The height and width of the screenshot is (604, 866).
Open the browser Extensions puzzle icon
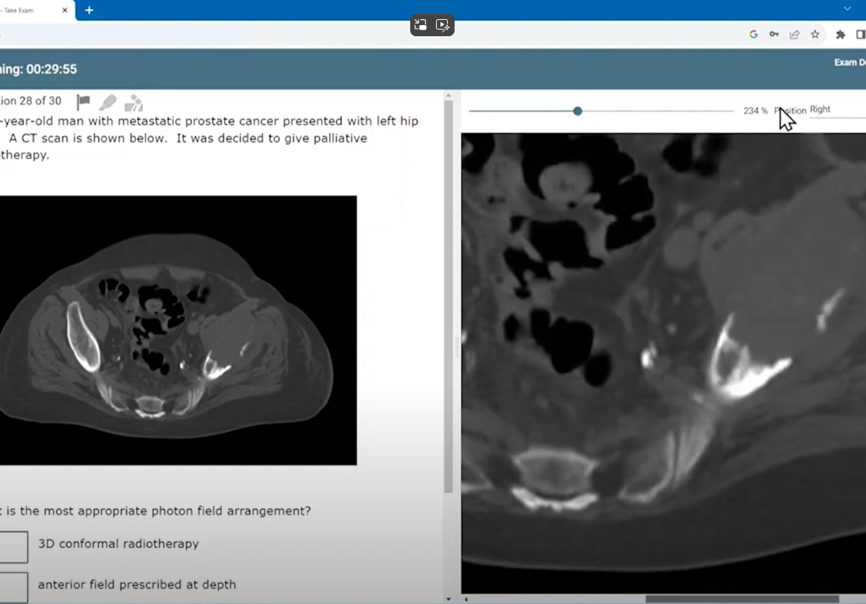(x=839, y=34)
